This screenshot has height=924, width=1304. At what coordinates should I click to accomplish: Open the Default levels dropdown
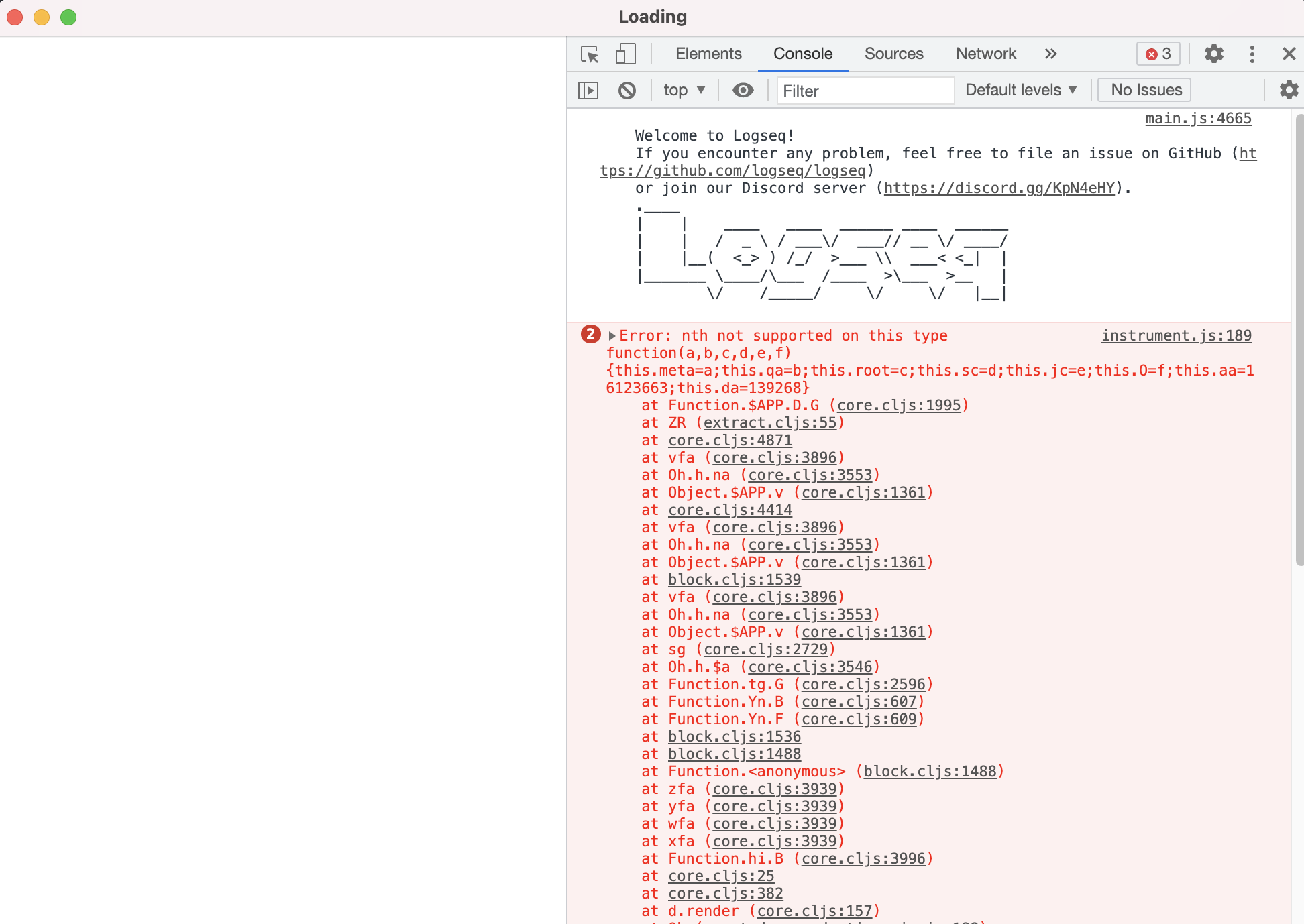click(1020, 89)
